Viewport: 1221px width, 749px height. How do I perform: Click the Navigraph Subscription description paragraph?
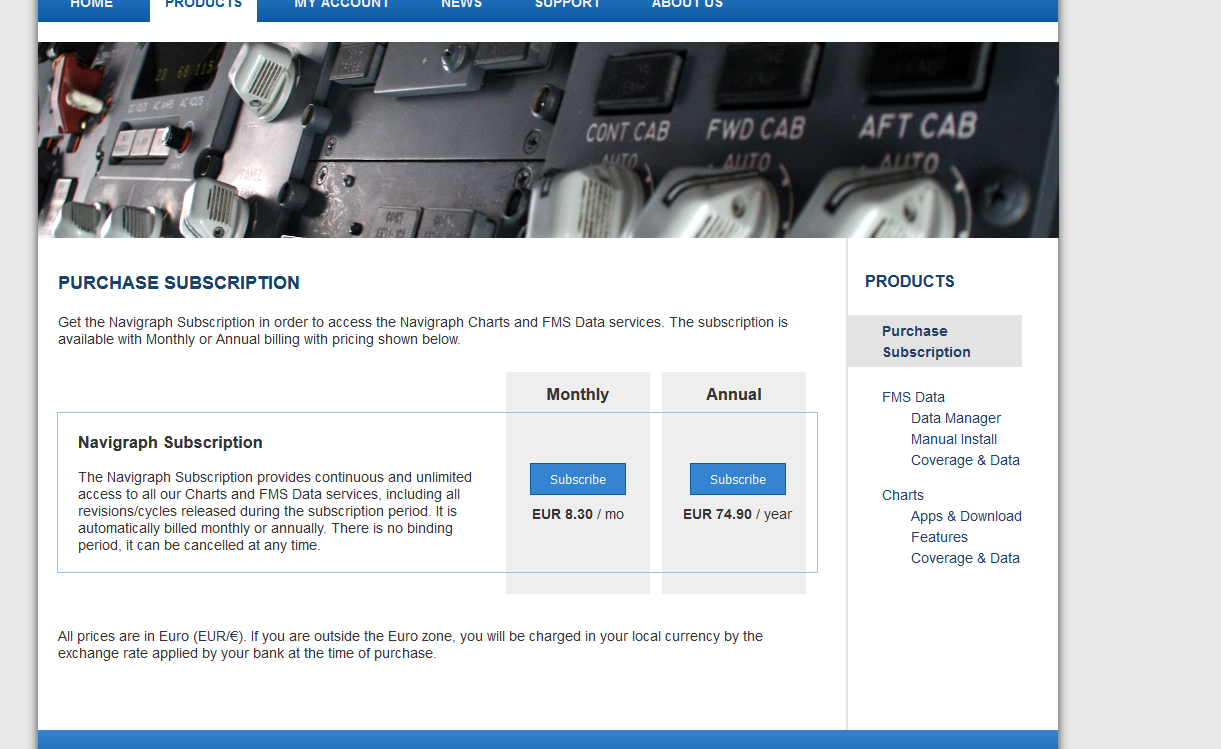[x=275, y=511]
